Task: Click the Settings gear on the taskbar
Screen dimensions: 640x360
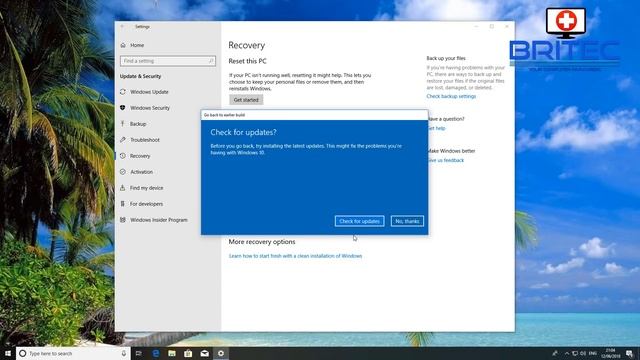Action: click(221, 353)
